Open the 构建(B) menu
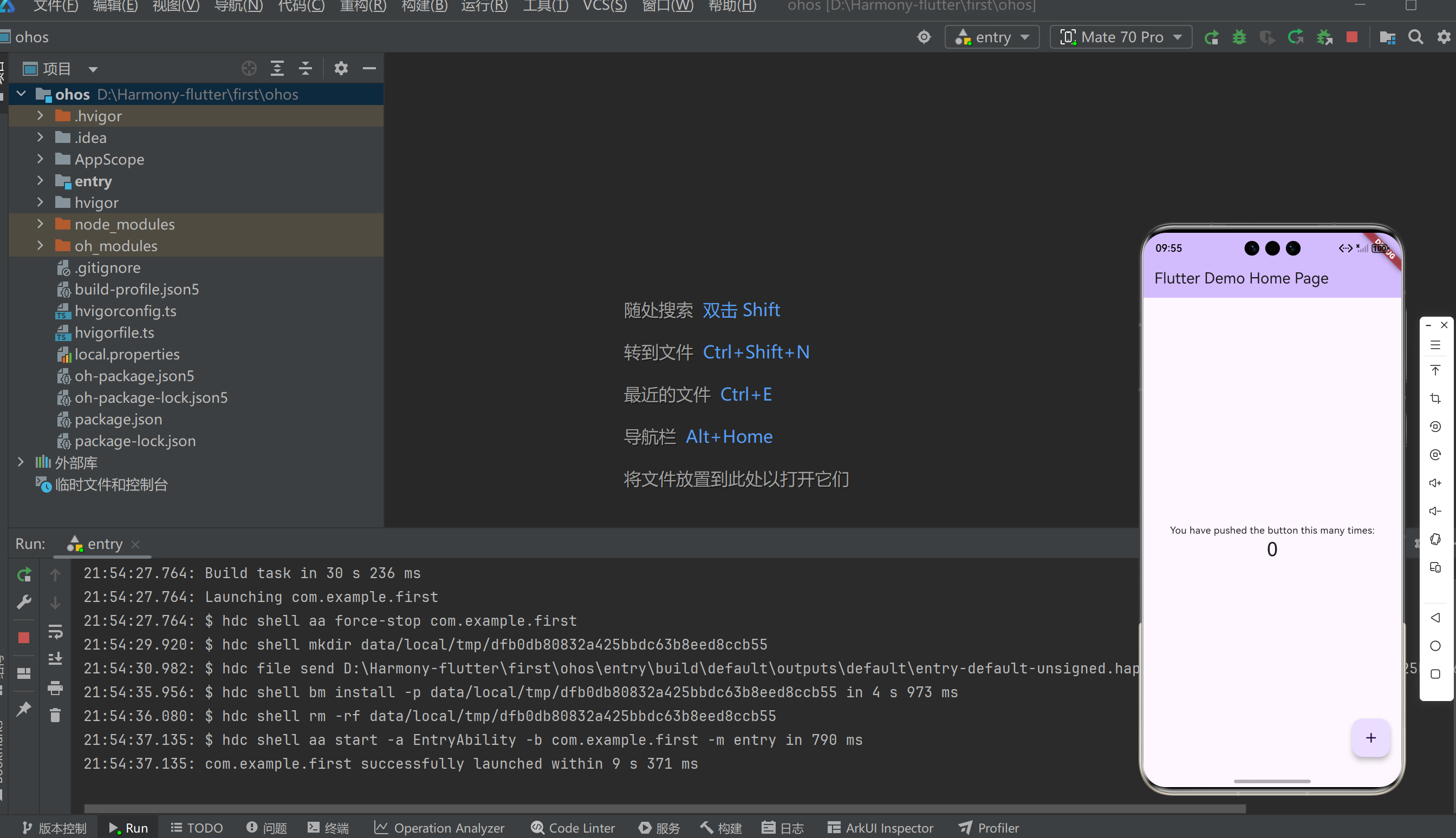Screen dimensions: 1456x838 [424, 6]
